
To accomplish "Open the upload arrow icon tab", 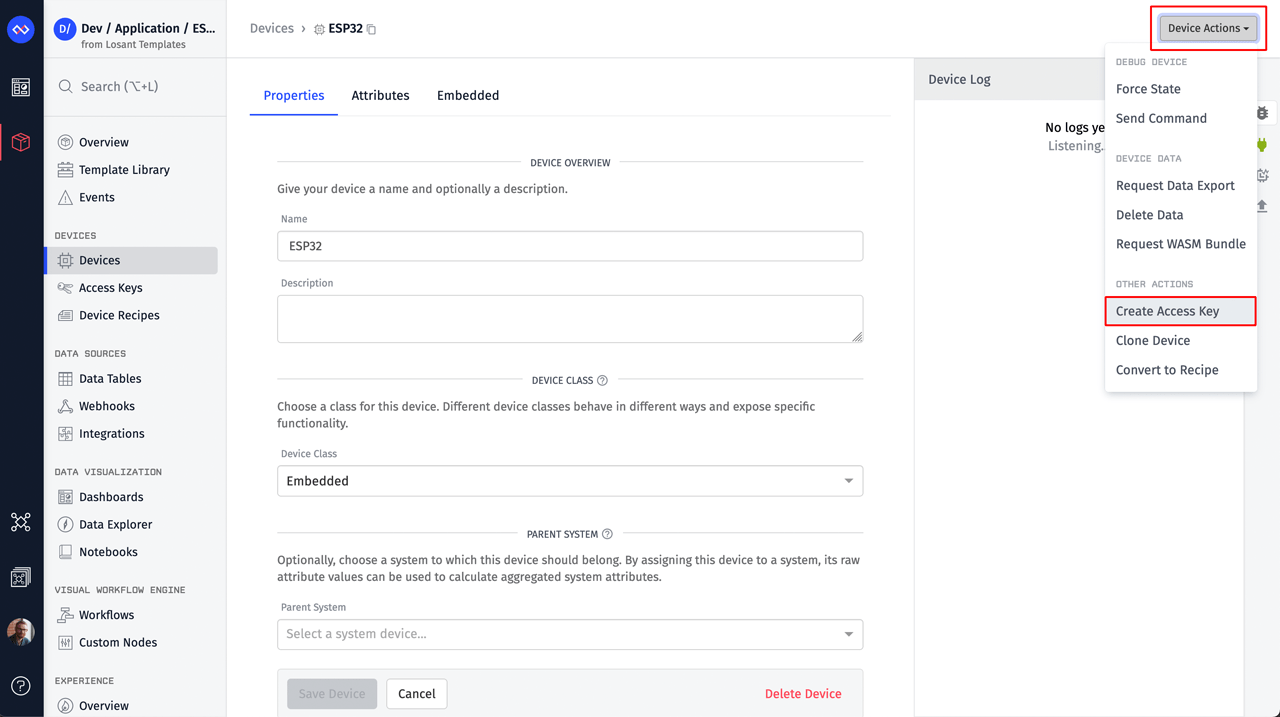I will (x=1262, y=206).
